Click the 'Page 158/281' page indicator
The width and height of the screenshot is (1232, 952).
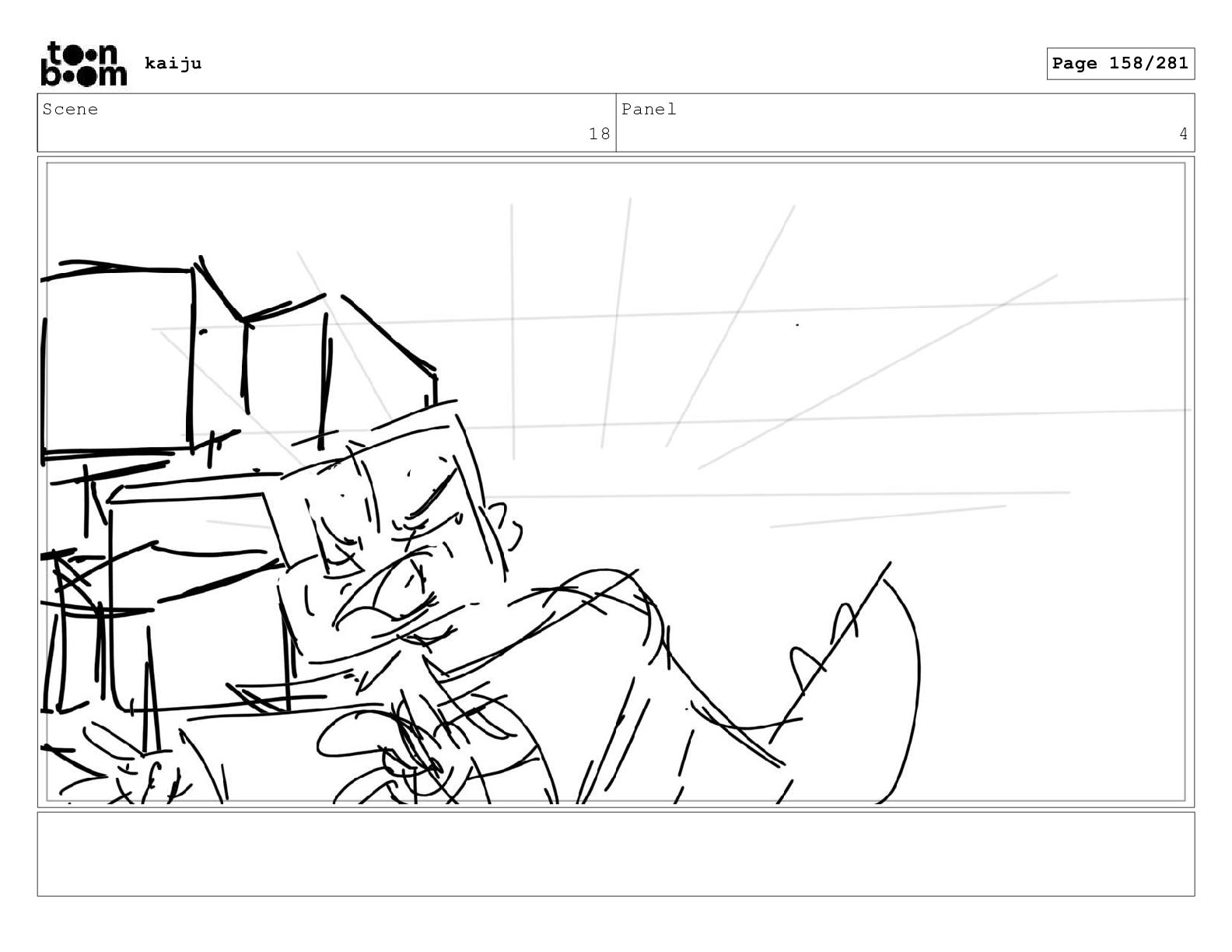click(1120, 64)
